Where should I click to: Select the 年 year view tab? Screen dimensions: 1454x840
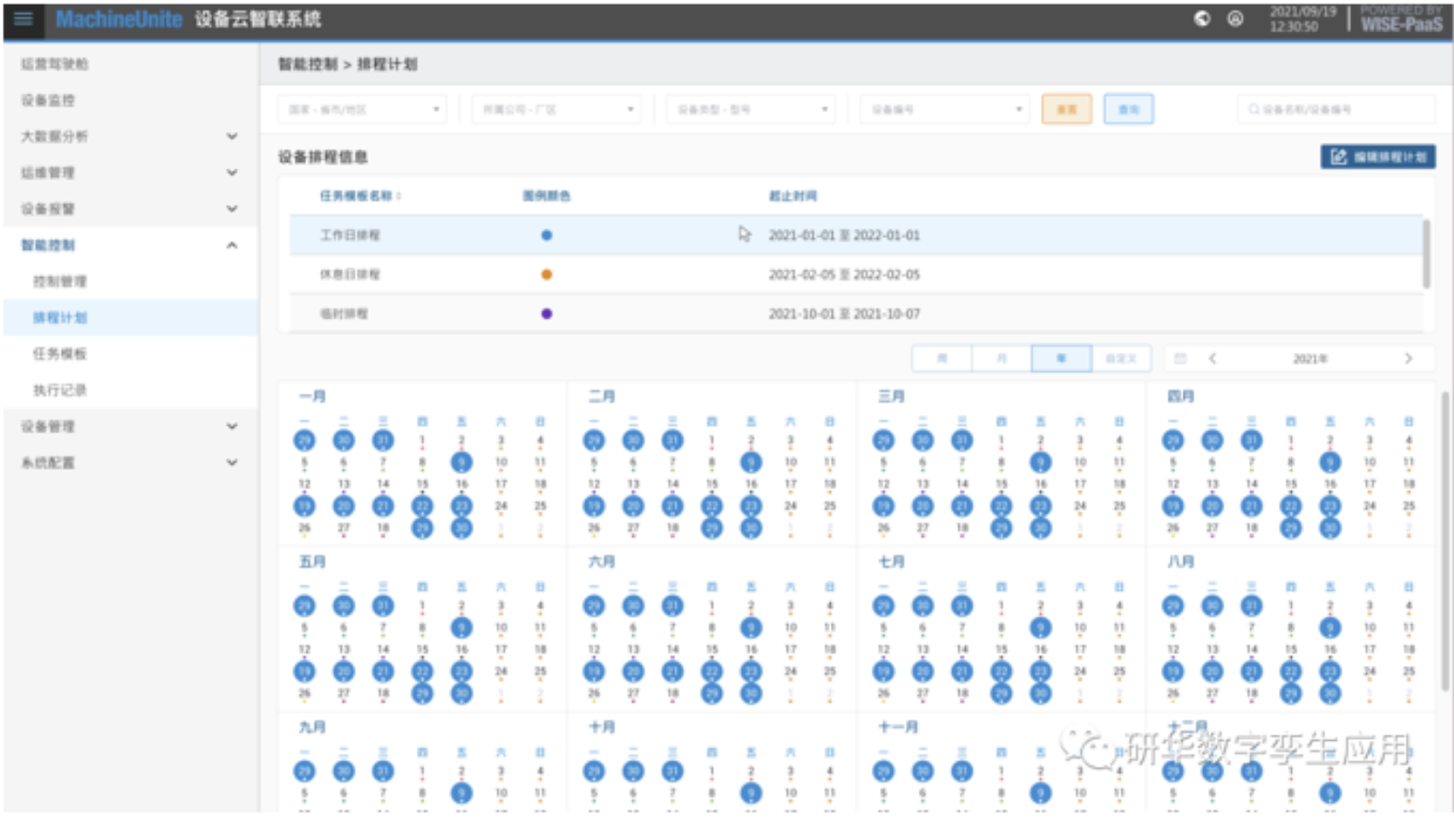(1061, 358)
